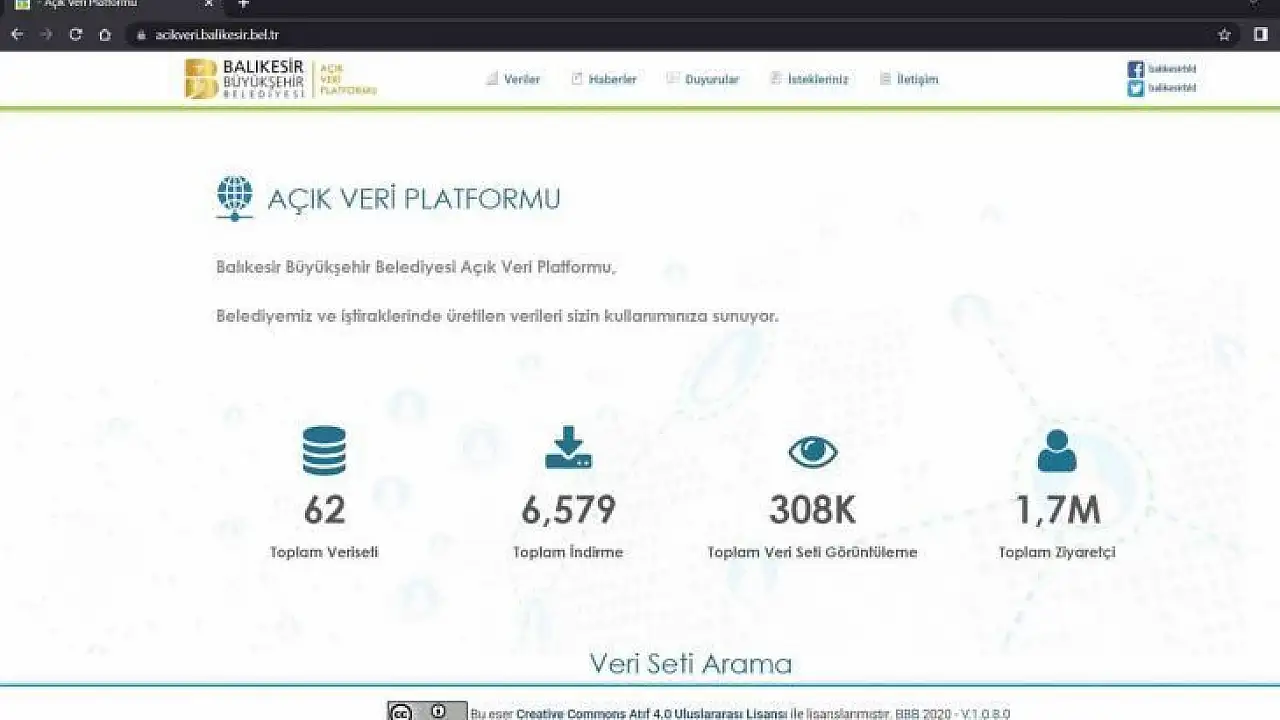The width and height of the screenshot is (1280, 720).
Task: Open the Creative Commons Atıf 4.0 license link
Action: coord(652,714)
